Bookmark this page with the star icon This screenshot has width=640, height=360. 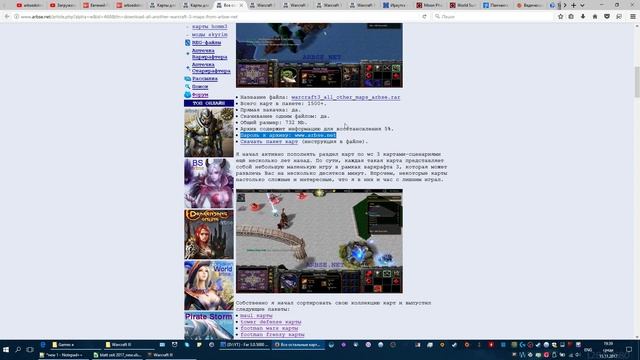(560, 17)
